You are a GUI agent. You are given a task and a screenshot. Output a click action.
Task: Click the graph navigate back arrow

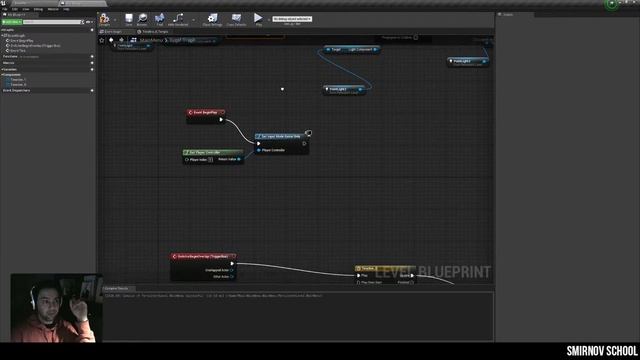[111, 40]
